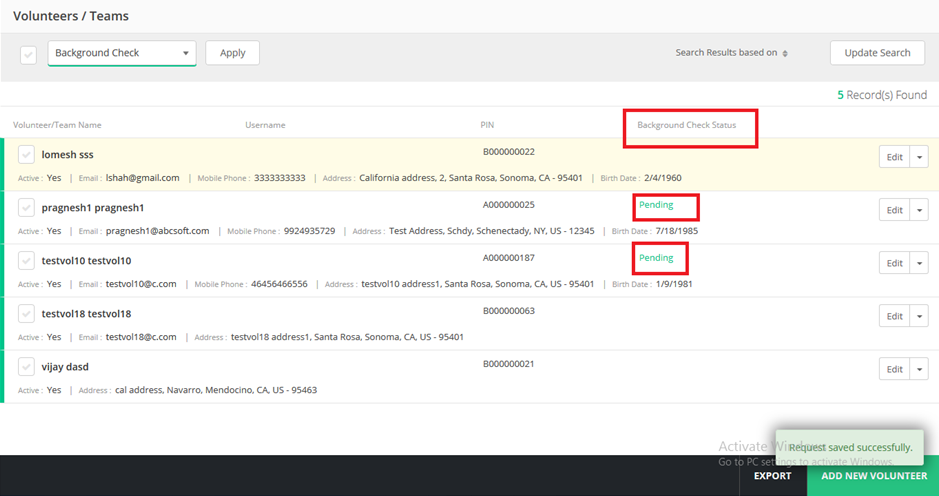Viewport: 939px width, 496px height.
Task: Expand Edit options arrow for vijay dasd
Action: [919, 369]
